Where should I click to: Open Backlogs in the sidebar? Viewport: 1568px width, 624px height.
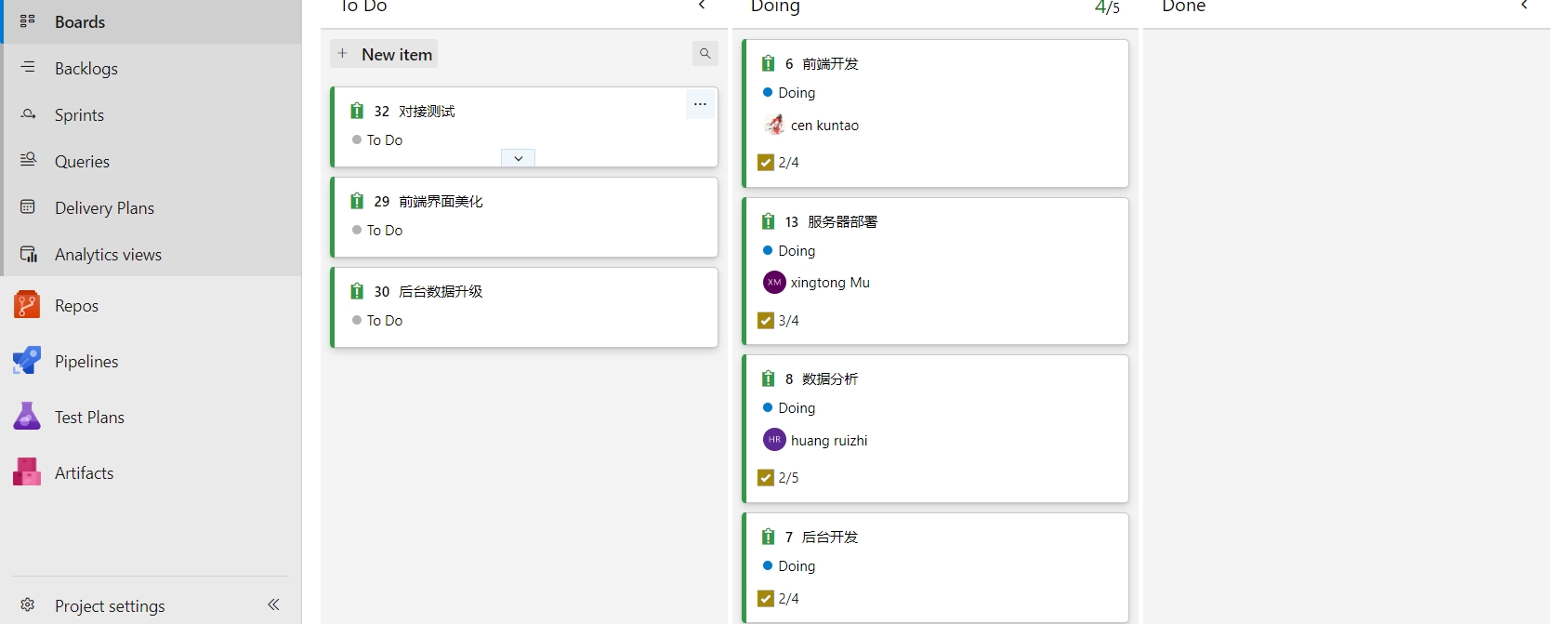[x=152, y=68]
